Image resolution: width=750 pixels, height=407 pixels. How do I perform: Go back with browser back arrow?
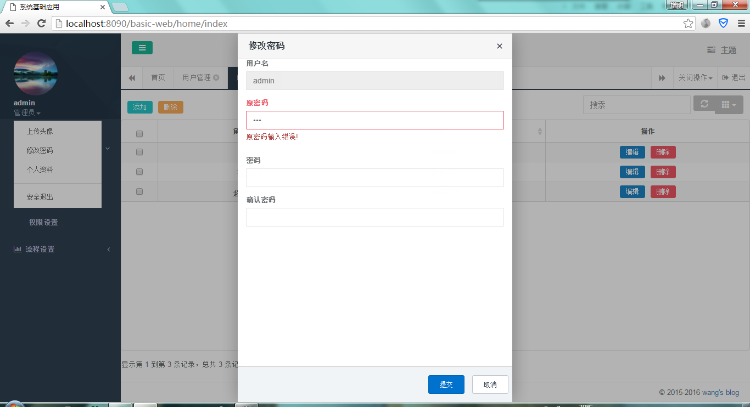click(10, 23)
